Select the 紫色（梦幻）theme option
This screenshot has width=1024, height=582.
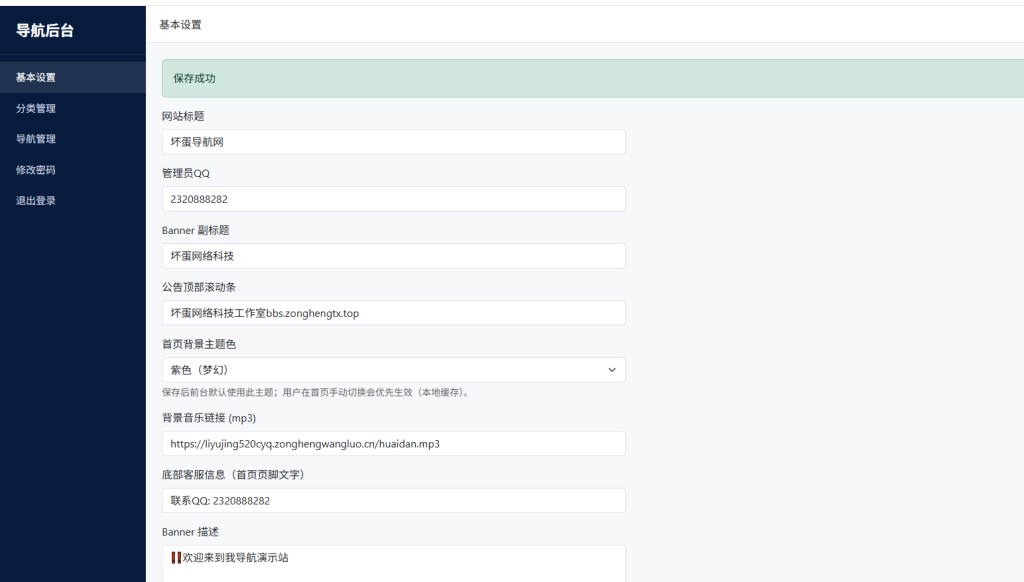pos(392,369)
